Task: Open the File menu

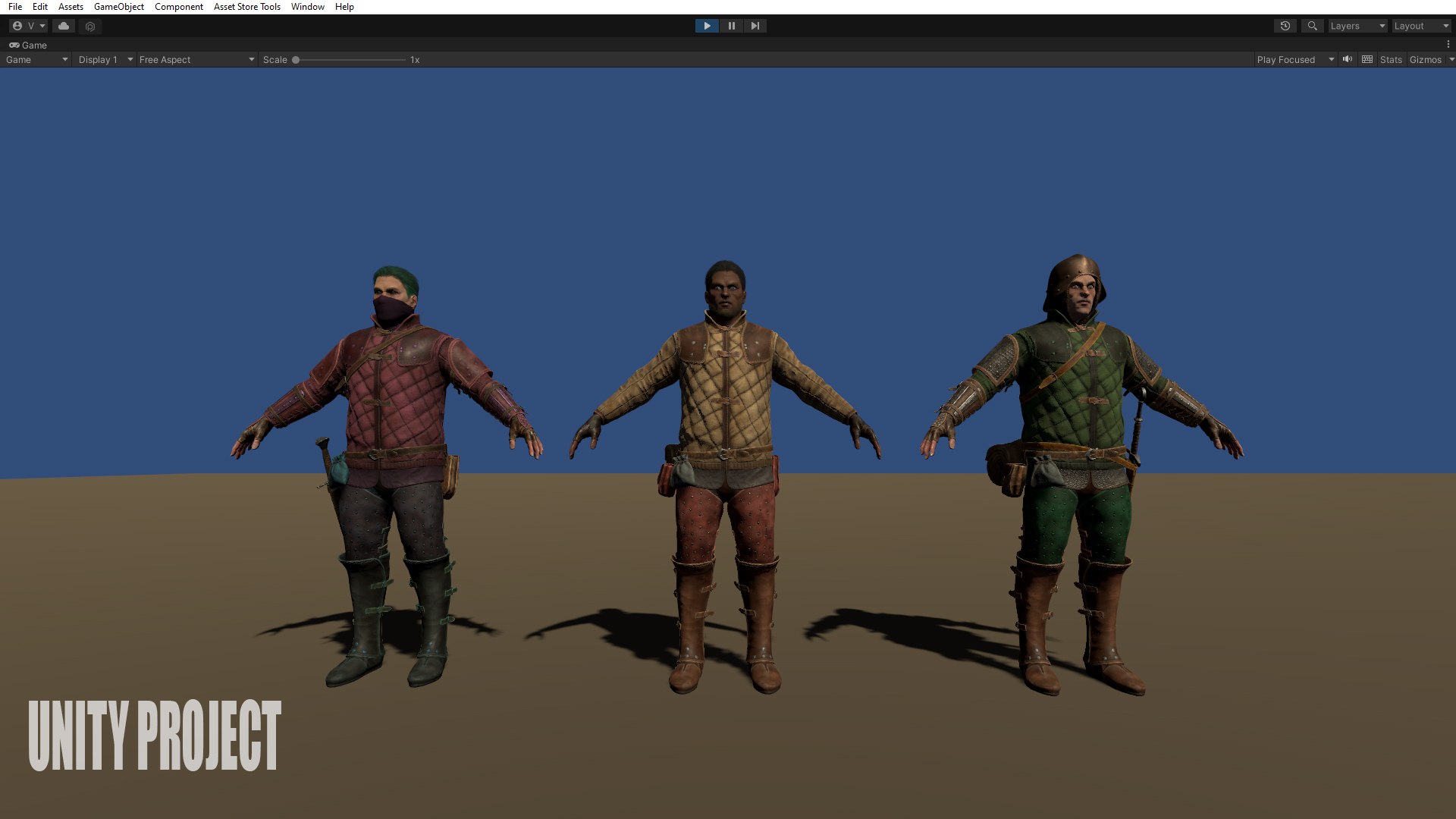Action: 15,7
